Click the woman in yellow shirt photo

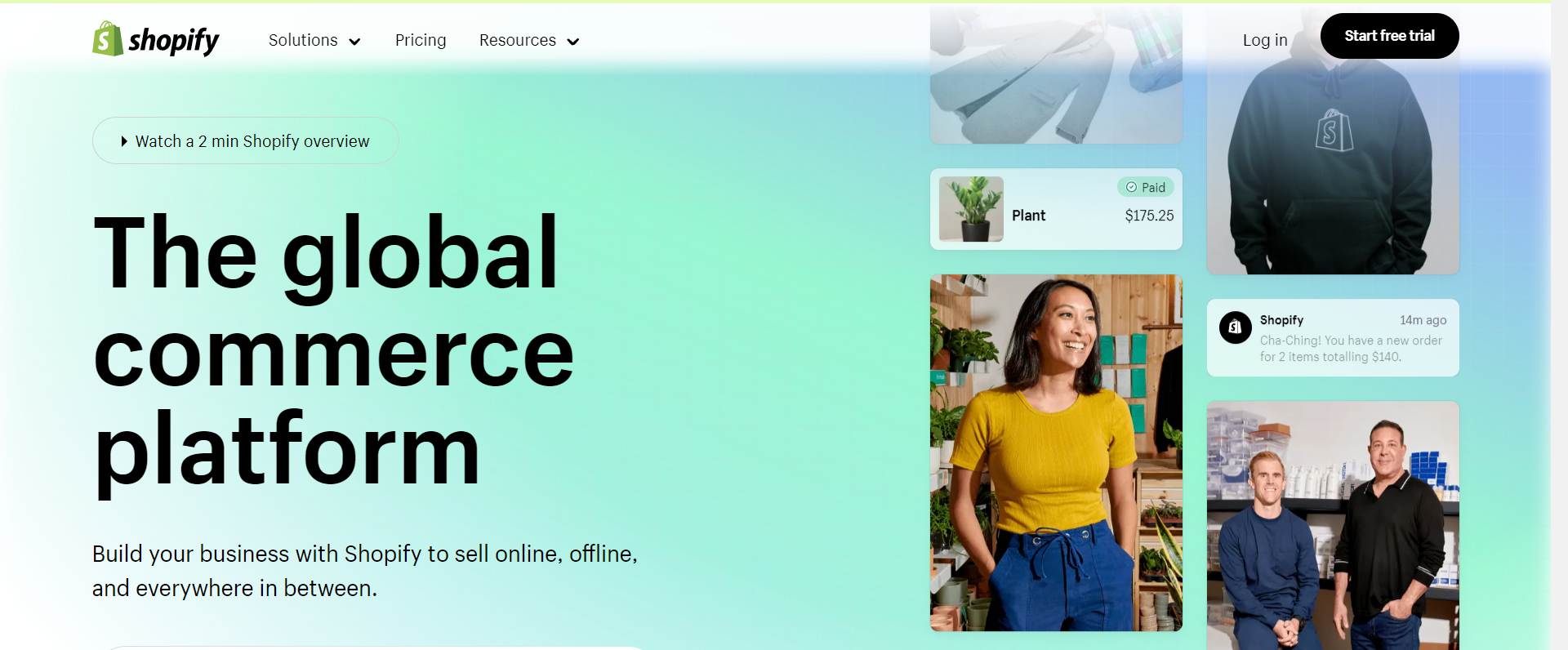(x=1056, y=452)
